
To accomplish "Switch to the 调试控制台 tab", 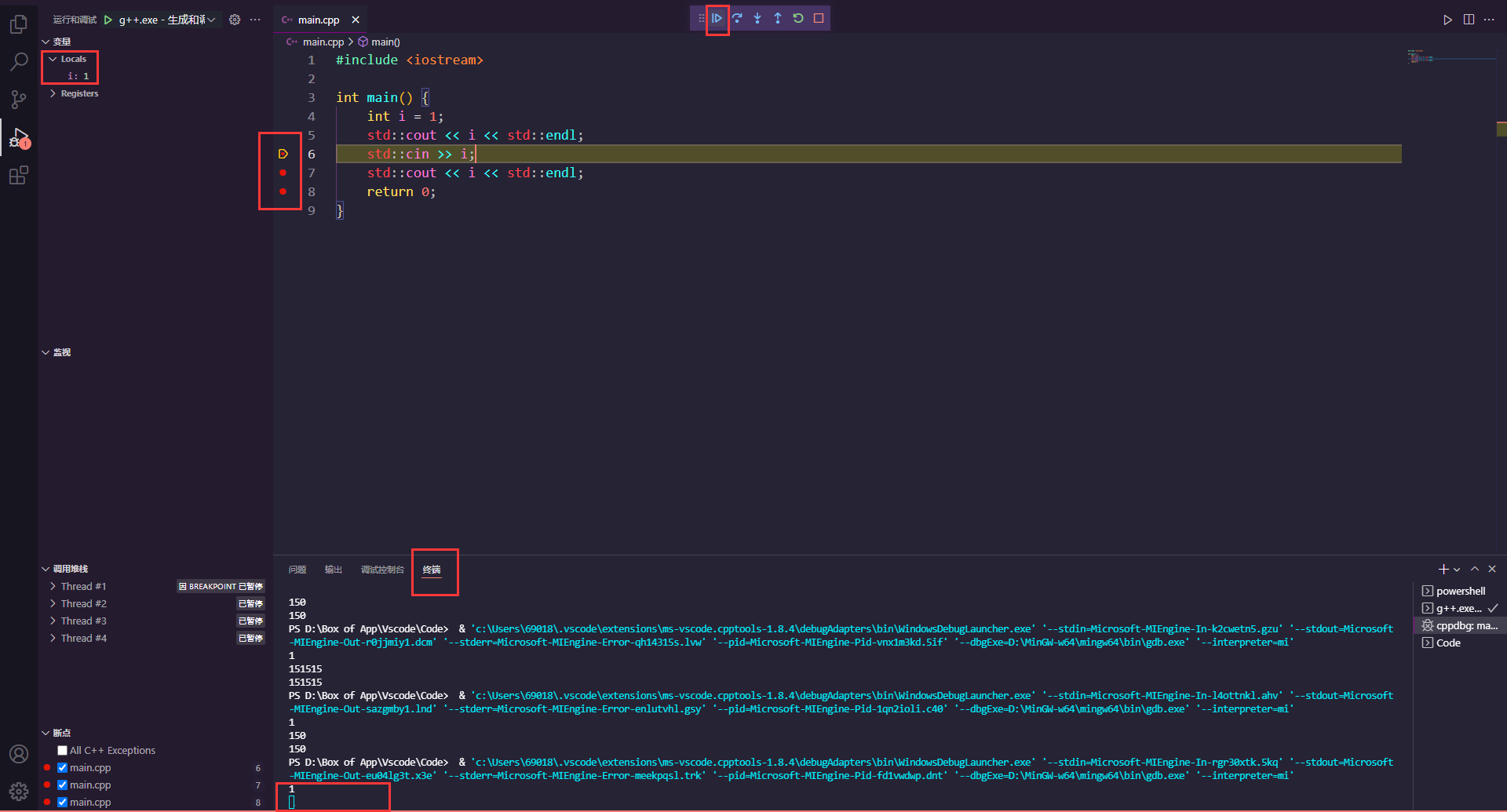I will click(x=383, y=570).
